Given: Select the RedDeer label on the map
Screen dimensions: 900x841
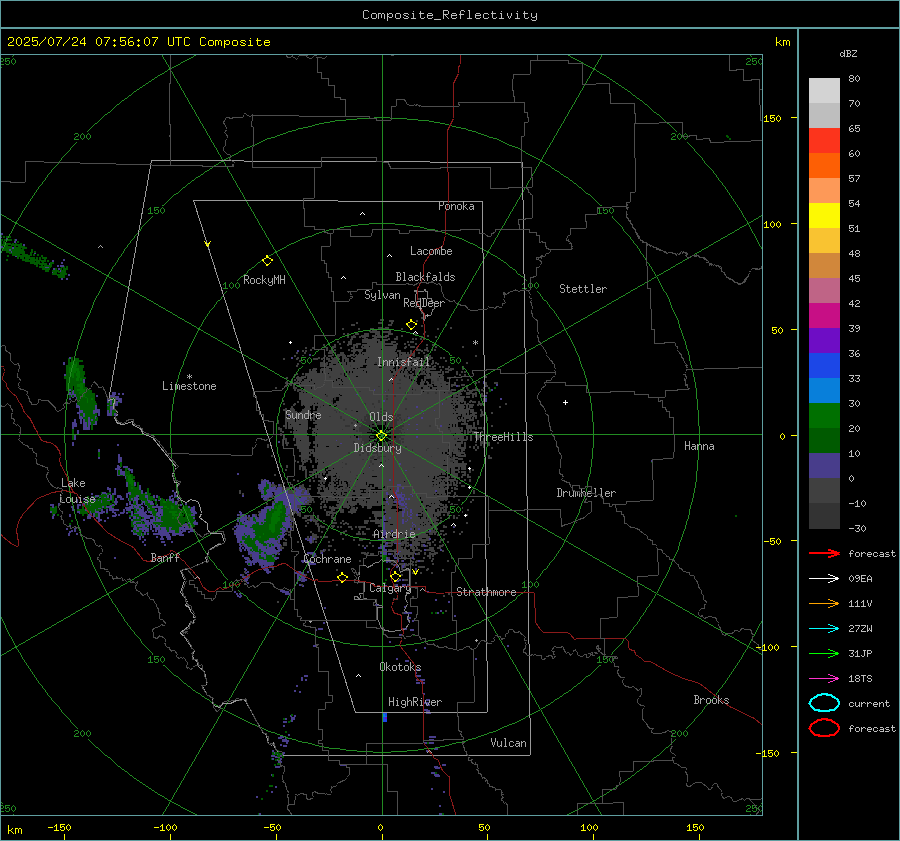Looking at the screenshot, I should (424, 303).
